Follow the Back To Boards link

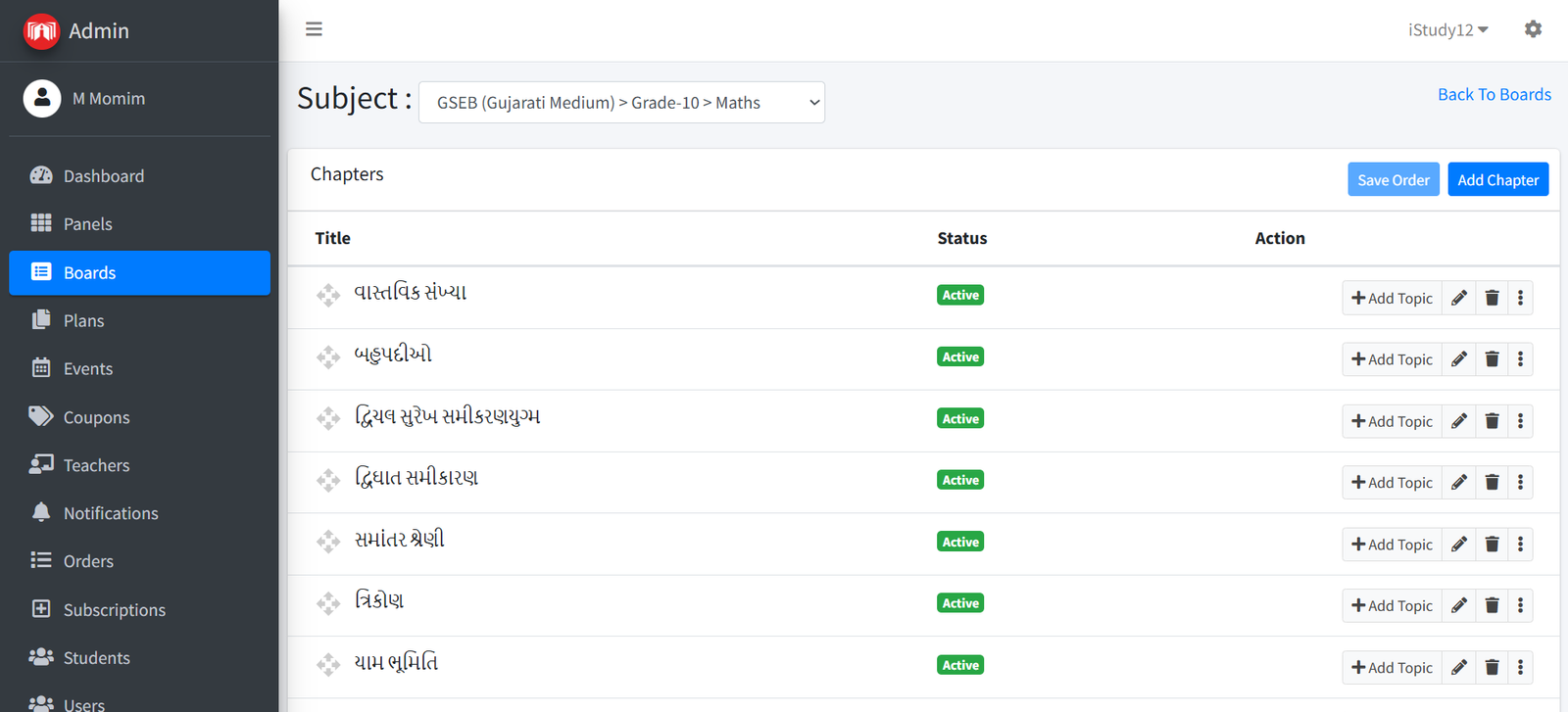1494,94
